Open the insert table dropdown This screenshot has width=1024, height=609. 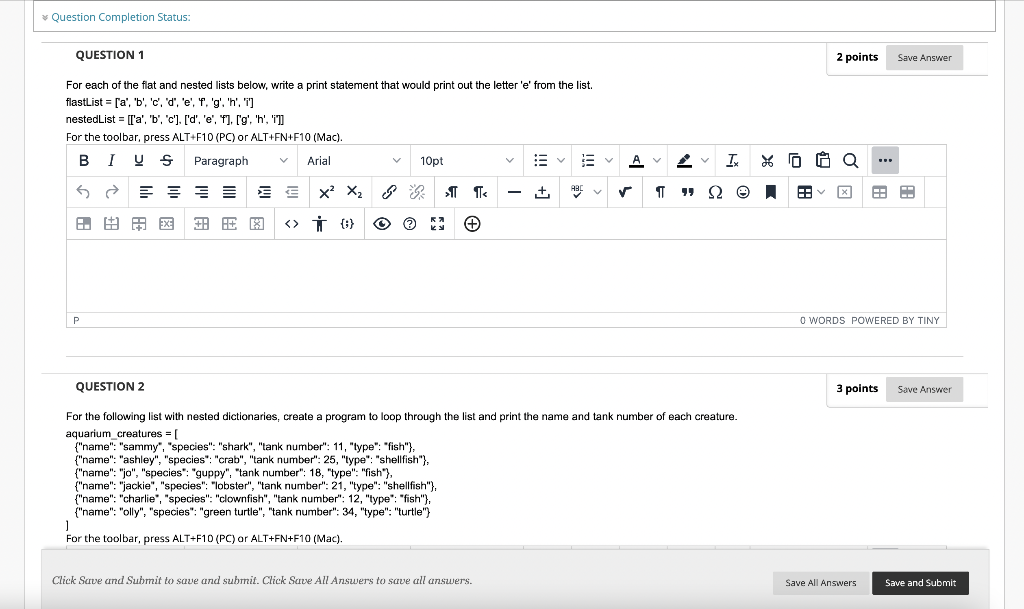click(x=810, y=192)
